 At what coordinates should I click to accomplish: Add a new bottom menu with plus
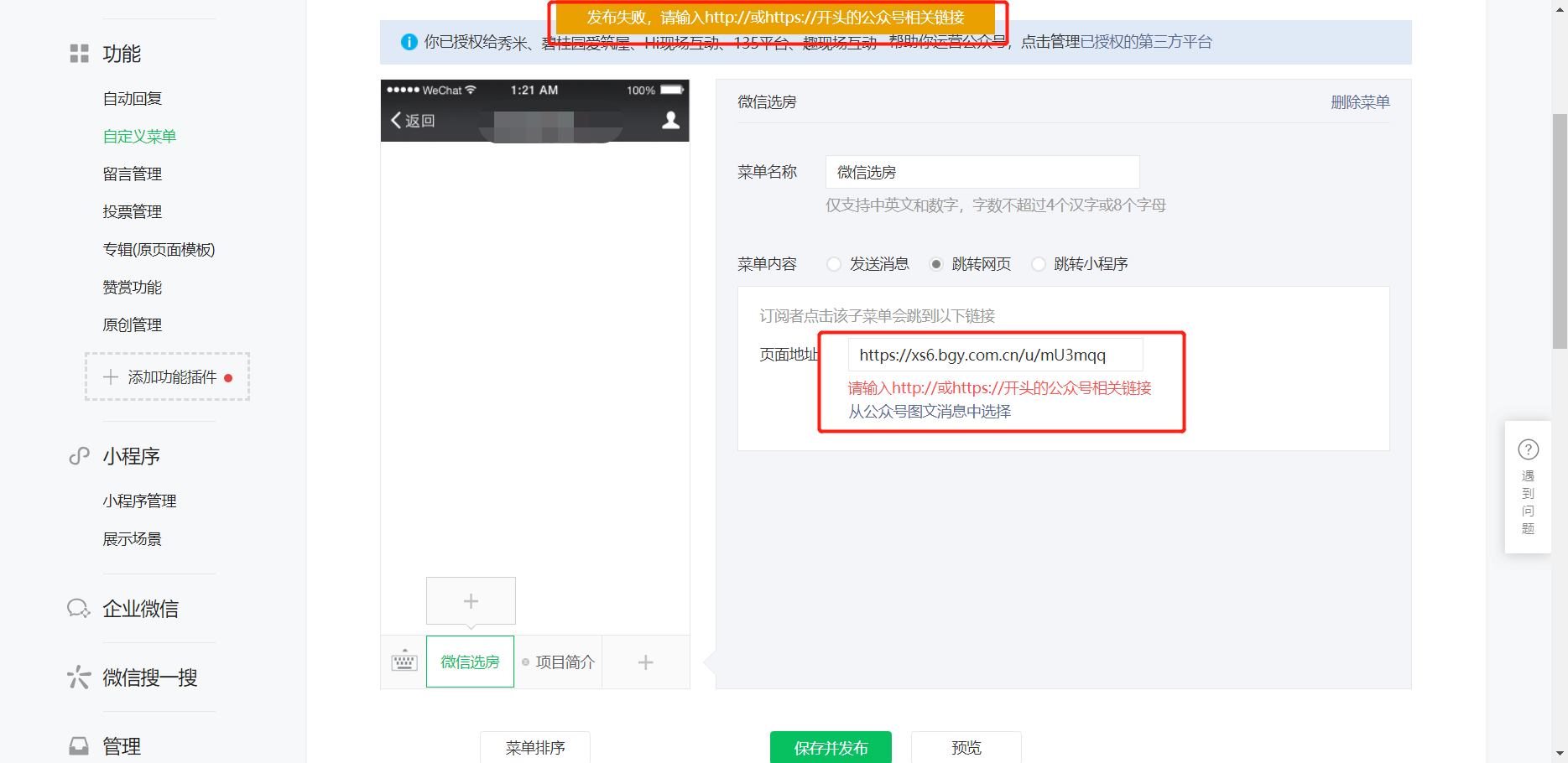point(645,662)
